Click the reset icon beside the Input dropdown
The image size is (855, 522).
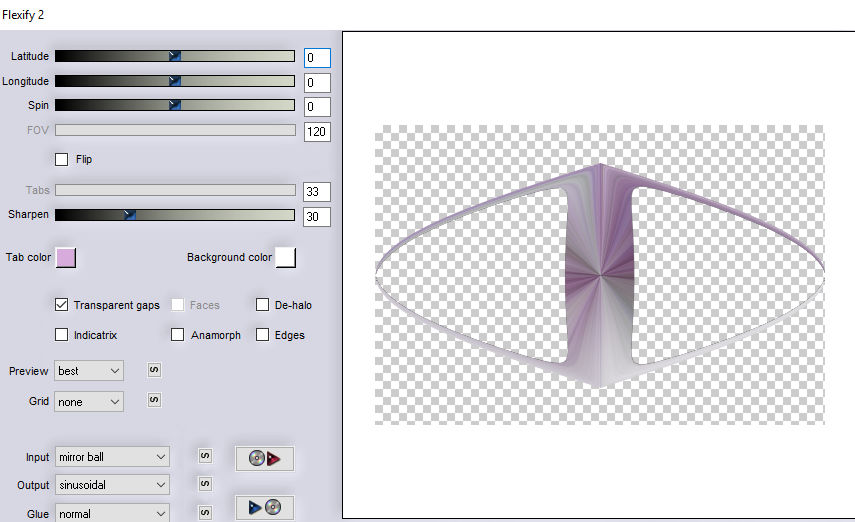(205, 456)
